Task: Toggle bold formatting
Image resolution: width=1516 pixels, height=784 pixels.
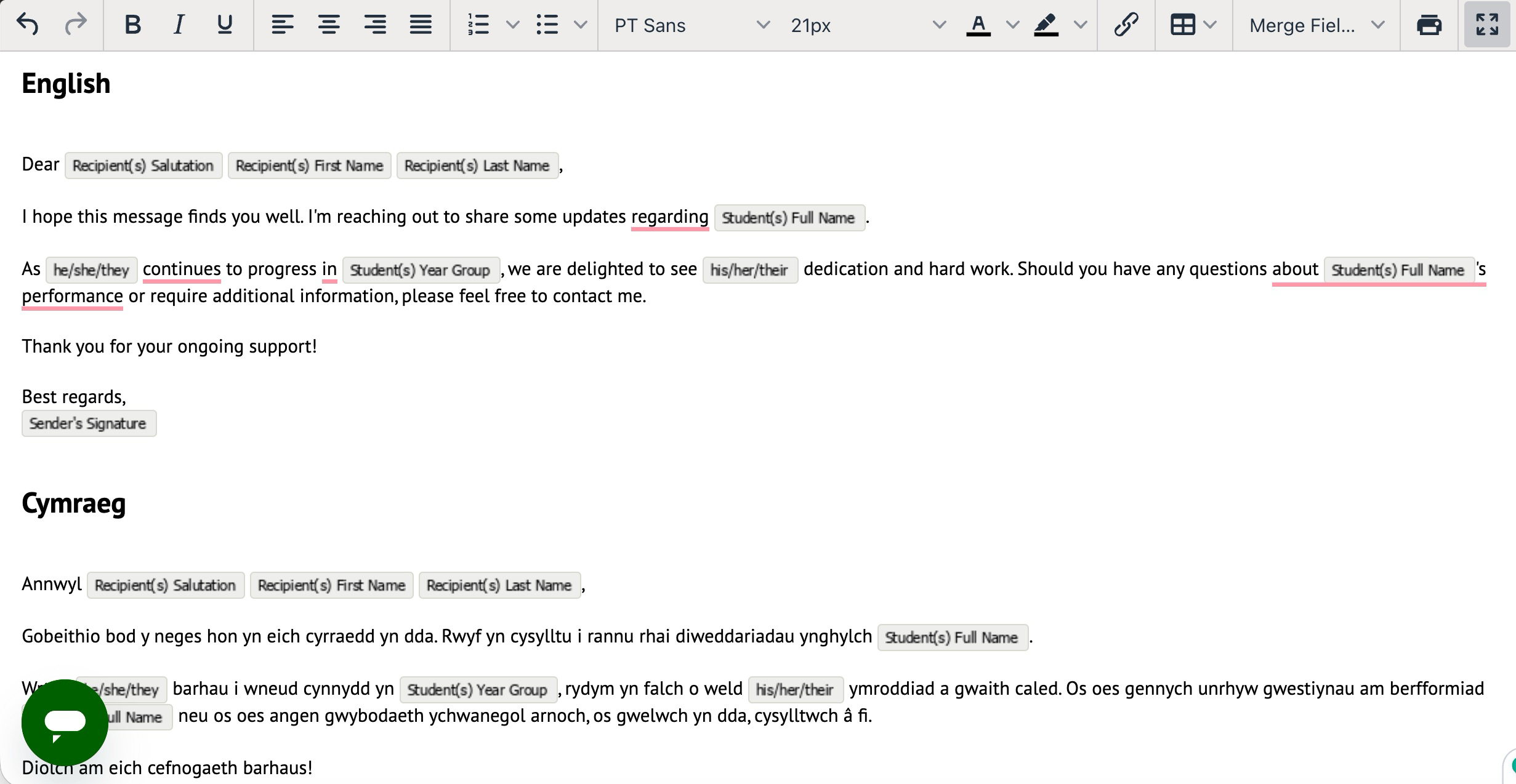Action: (132, 25)
